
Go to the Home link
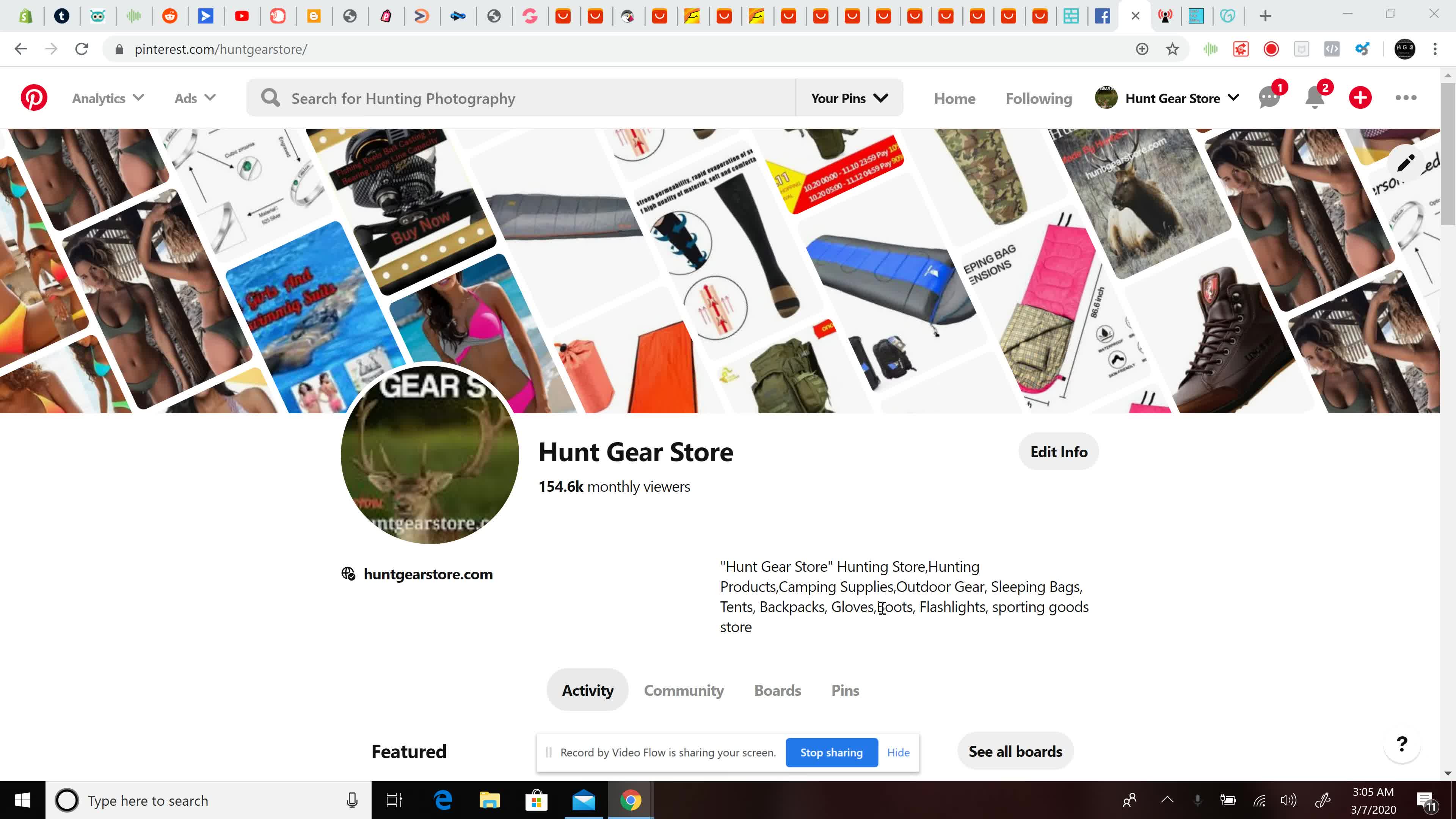[954, 98]
